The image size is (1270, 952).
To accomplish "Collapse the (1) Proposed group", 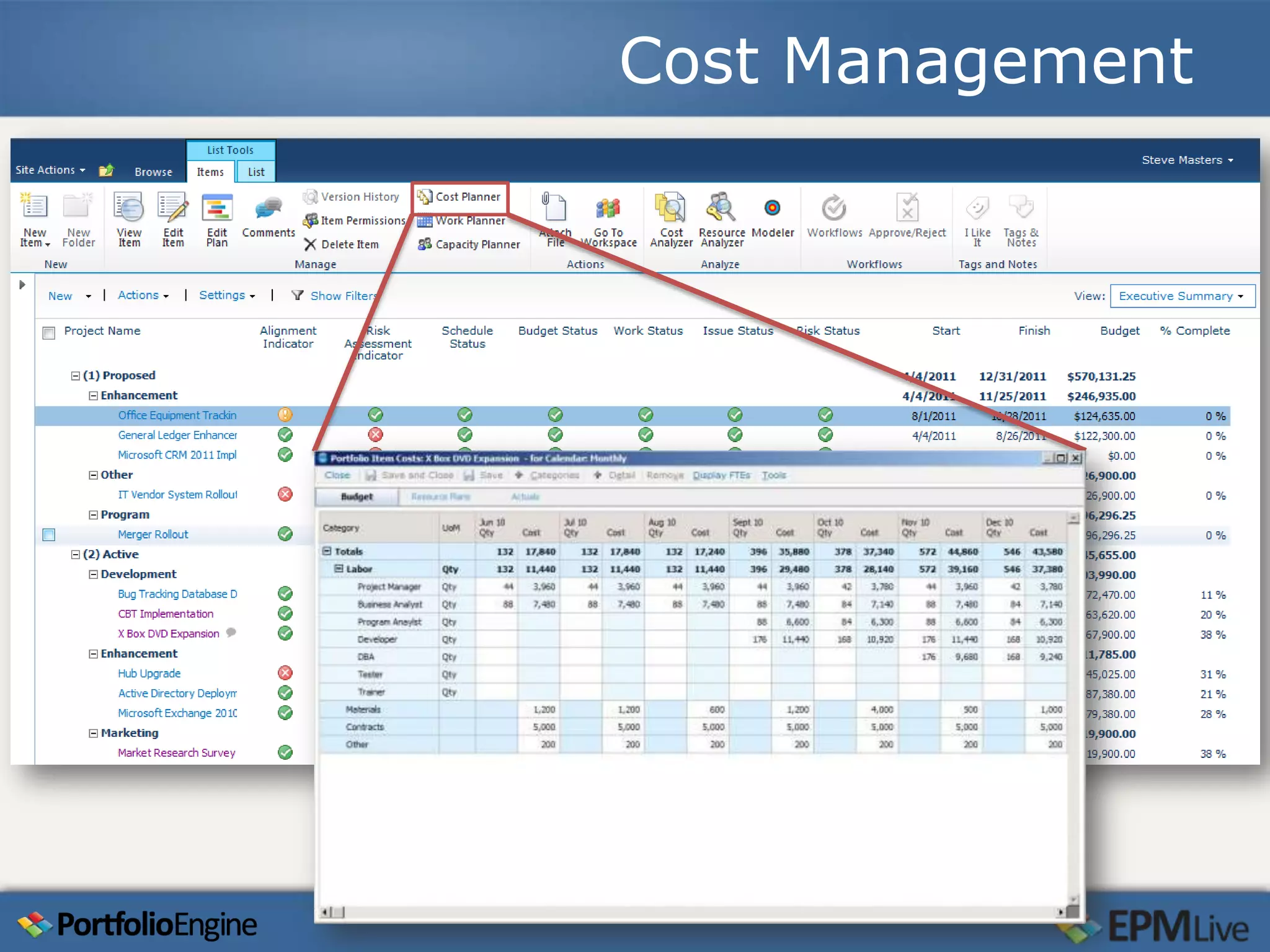I will [x=76, y=376].
